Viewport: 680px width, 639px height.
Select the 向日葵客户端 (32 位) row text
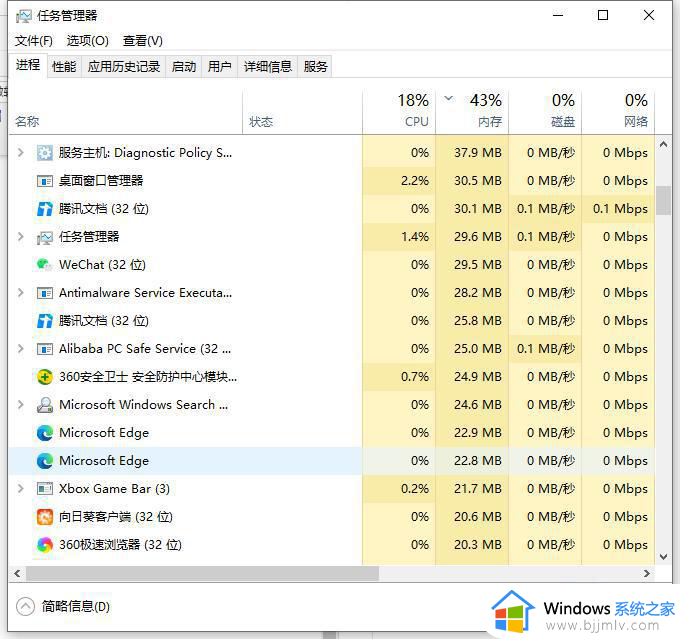pyautogui.click(x=116, y=517)
